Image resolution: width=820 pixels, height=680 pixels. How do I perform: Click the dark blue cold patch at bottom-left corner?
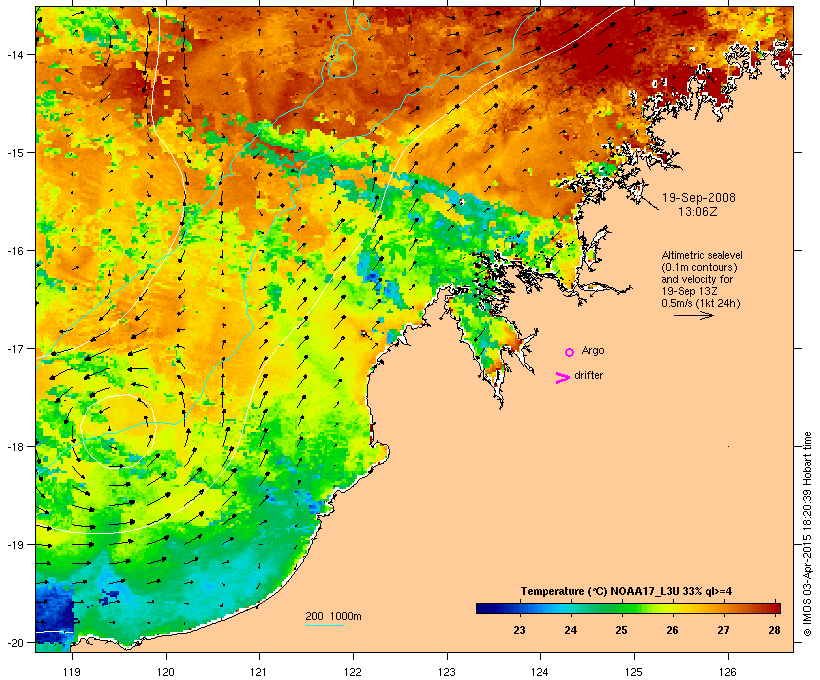[54, 613]
